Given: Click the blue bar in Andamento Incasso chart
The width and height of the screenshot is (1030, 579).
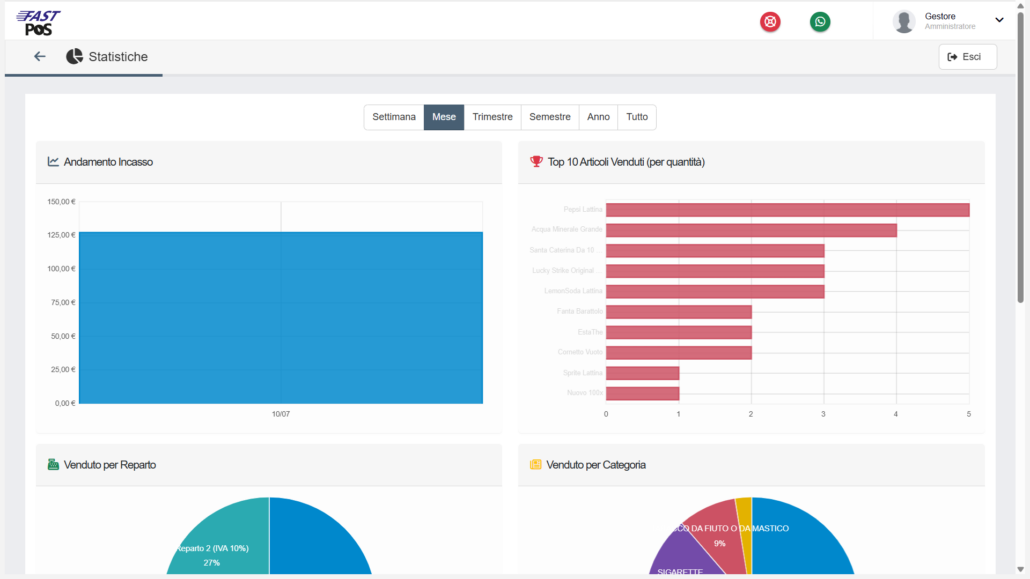Looking at the screenshot, I should coord(280,317).
